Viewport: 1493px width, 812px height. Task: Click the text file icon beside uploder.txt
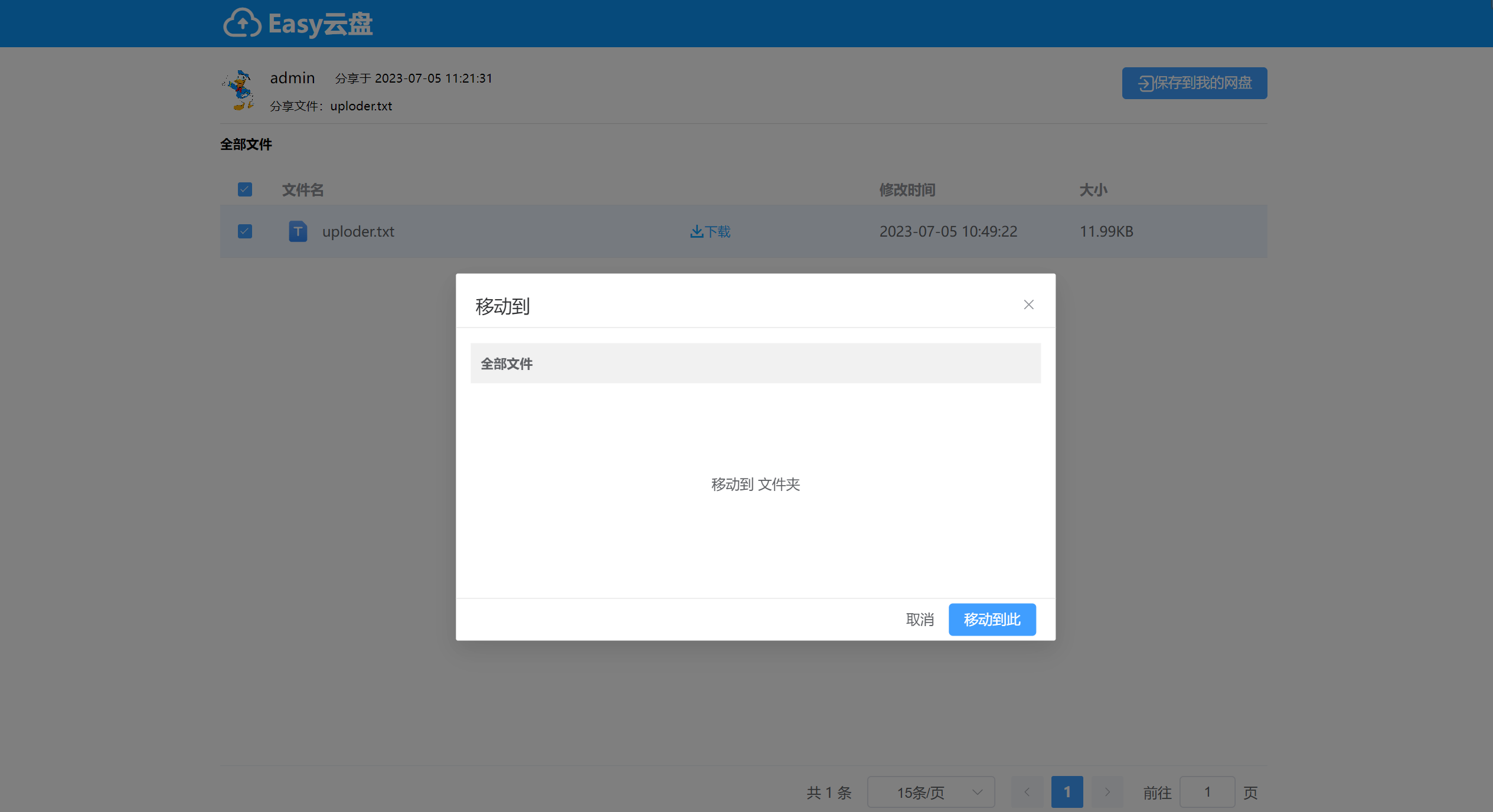pyautogui.click(x=298, y=231)
